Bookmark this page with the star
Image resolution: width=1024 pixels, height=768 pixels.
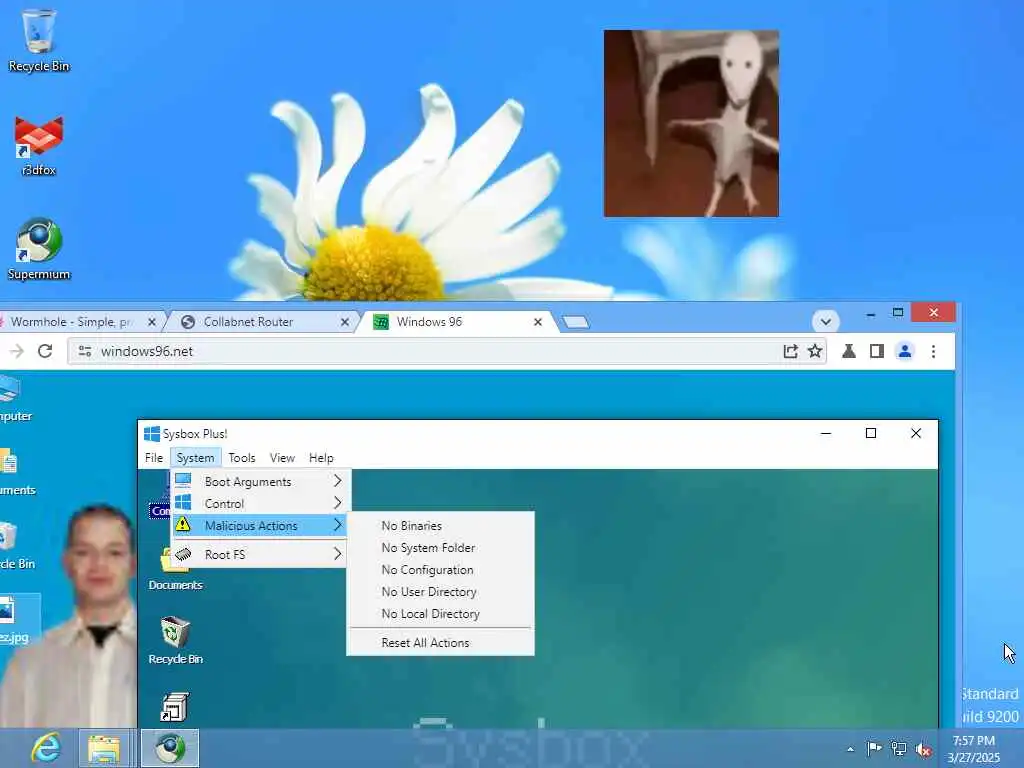[814, 351]
